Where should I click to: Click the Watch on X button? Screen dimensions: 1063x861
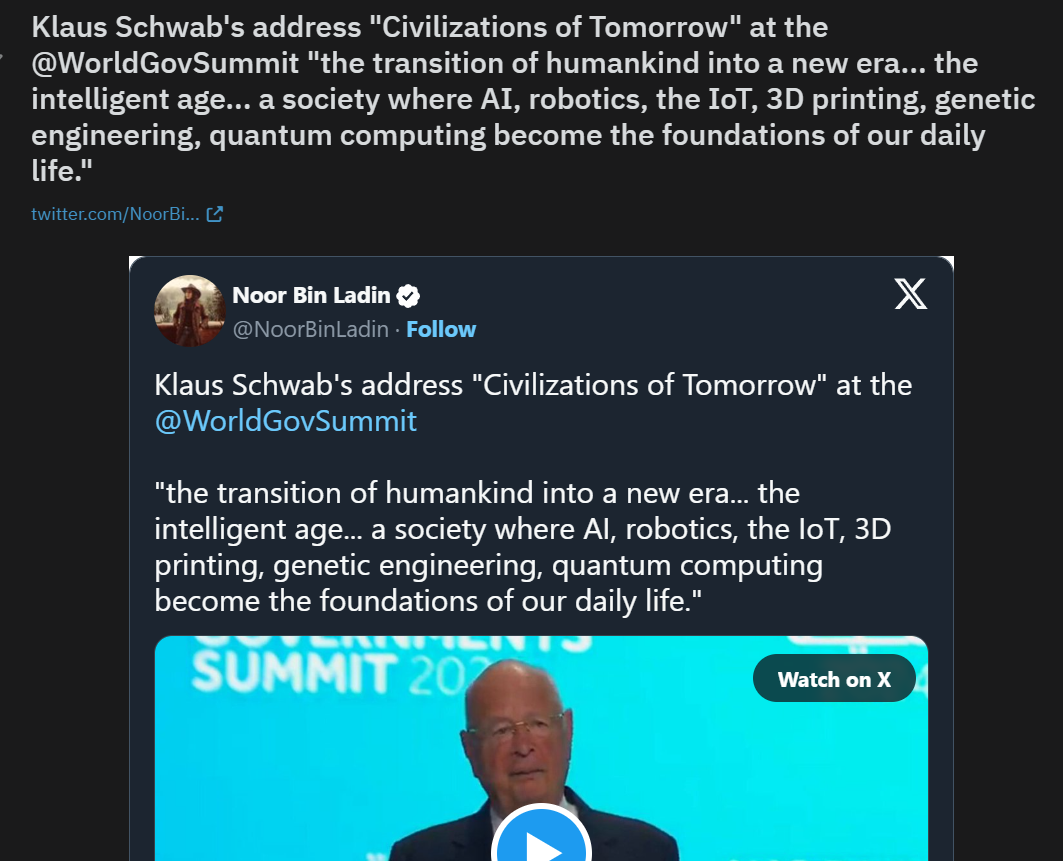point(834,679)
